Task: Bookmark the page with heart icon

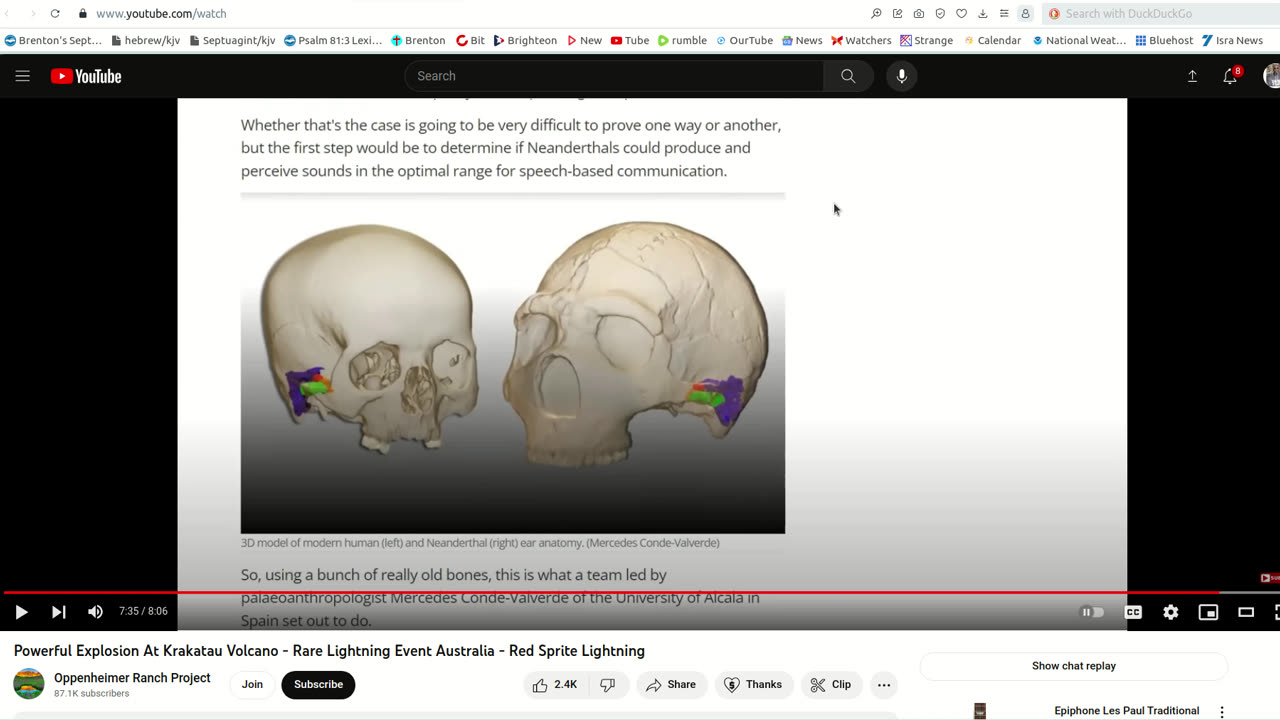Action: click(961, 14)
